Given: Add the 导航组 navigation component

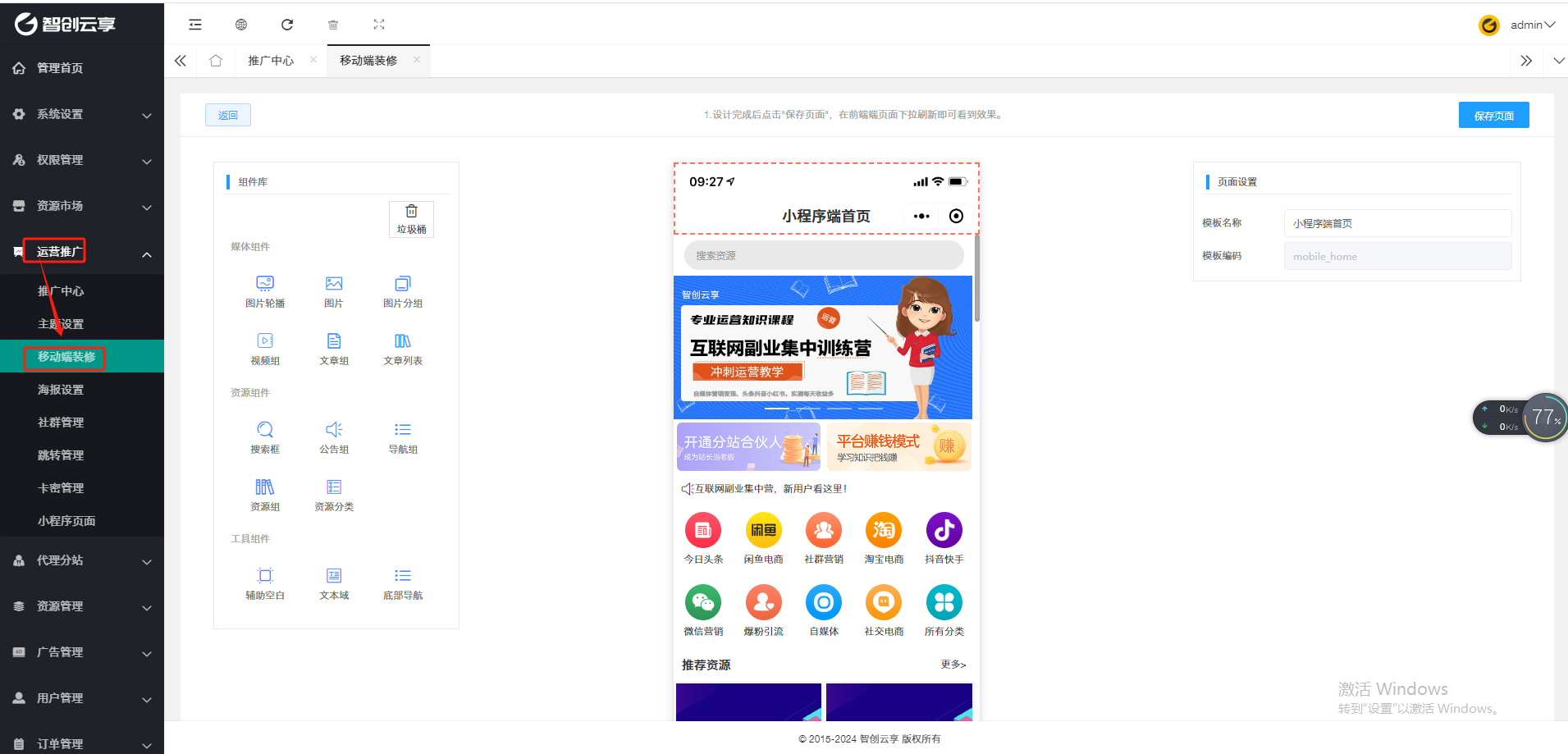Looking at the screenshot, I should [x=403, y=437].
